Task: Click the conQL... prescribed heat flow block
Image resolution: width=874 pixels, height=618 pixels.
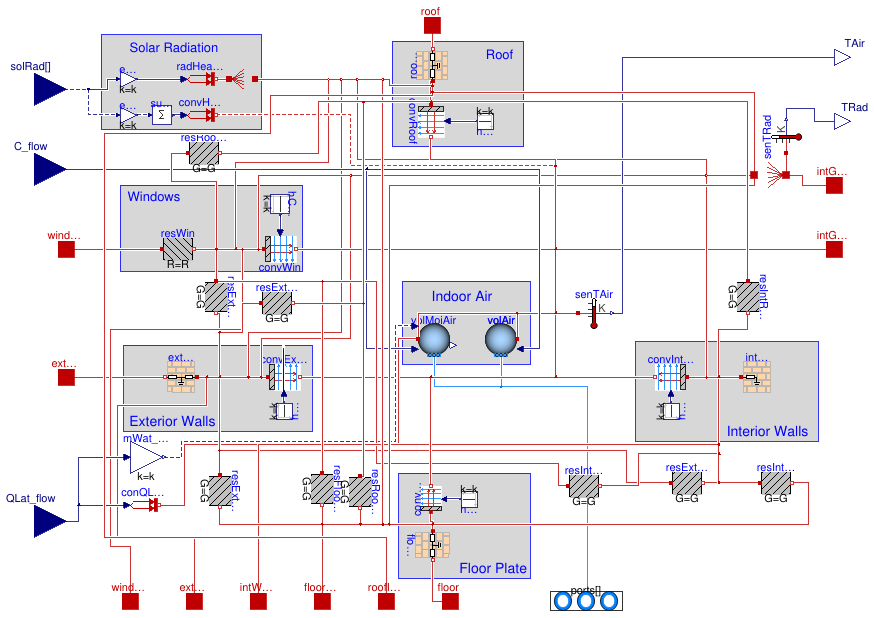Action: [146, 505]
